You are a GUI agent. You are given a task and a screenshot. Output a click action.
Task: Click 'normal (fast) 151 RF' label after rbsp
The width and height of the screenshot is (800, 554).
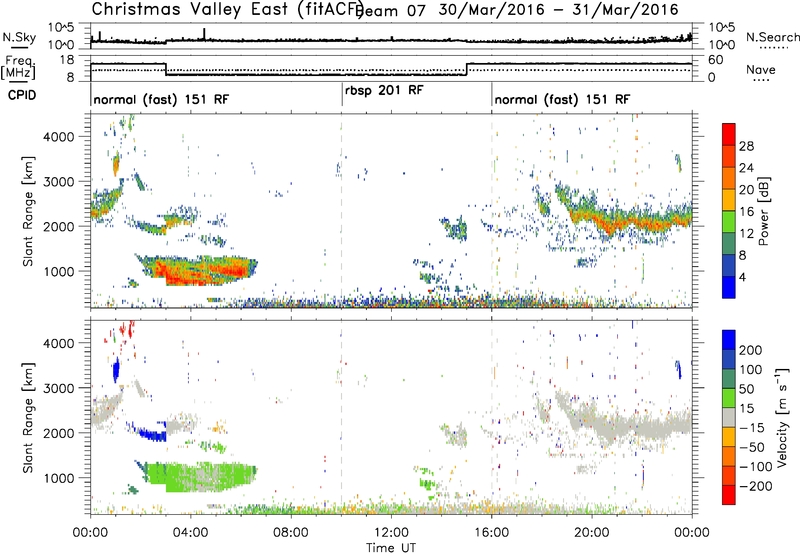point(562,99)
